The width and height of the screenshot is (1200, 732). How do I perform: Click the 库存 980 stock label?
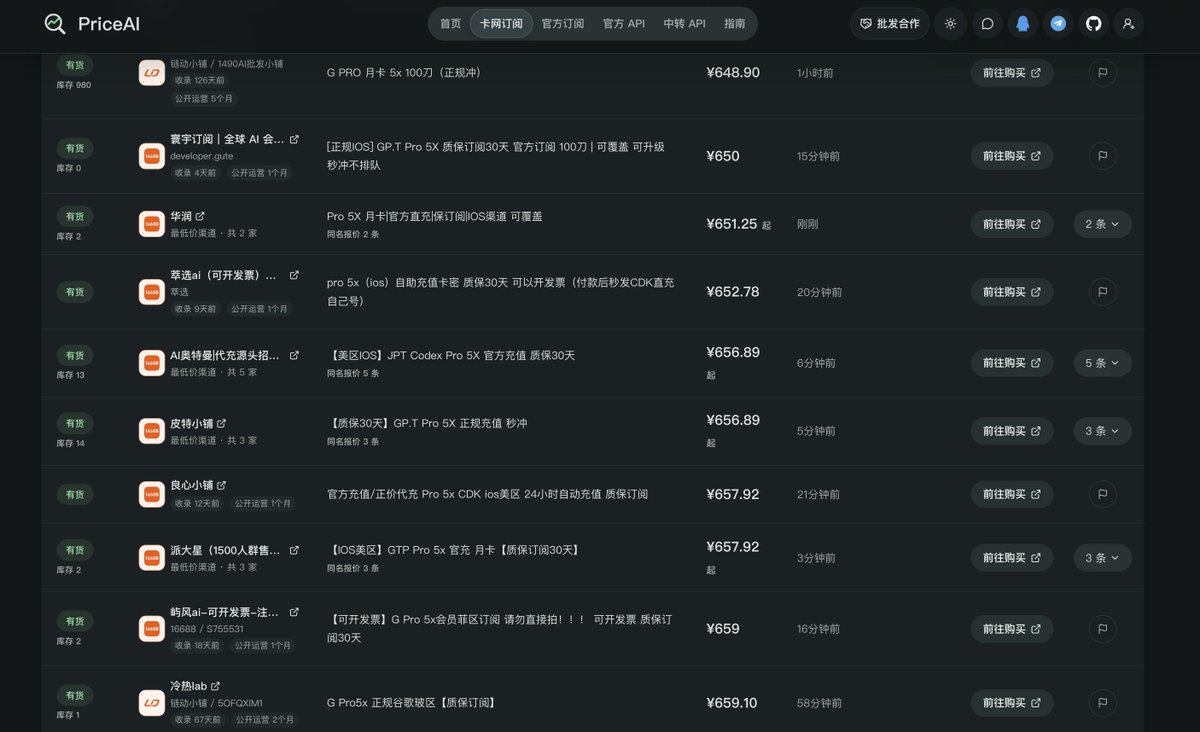click(x=74, y=85)
